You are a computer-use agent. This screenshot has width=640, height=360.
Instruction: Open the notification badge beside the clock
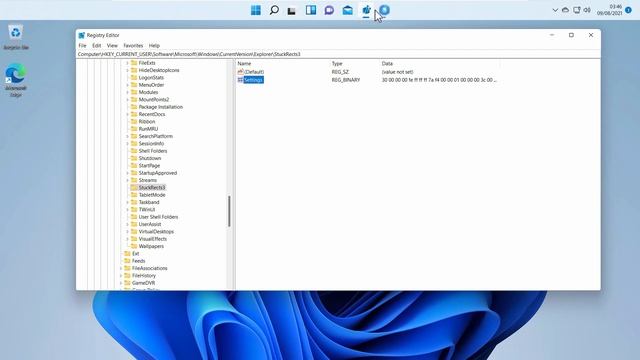tap(629, 10)
